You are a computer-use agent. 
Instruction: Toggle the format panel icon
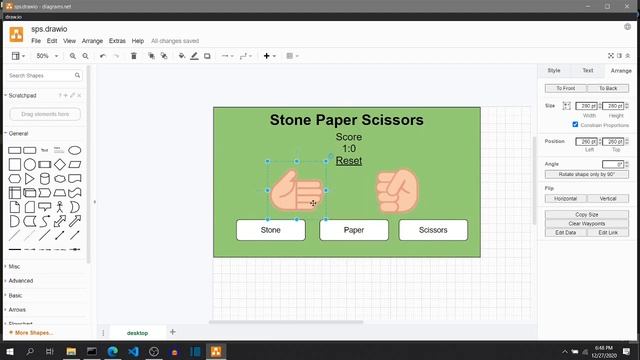click(x=619, y=56)
